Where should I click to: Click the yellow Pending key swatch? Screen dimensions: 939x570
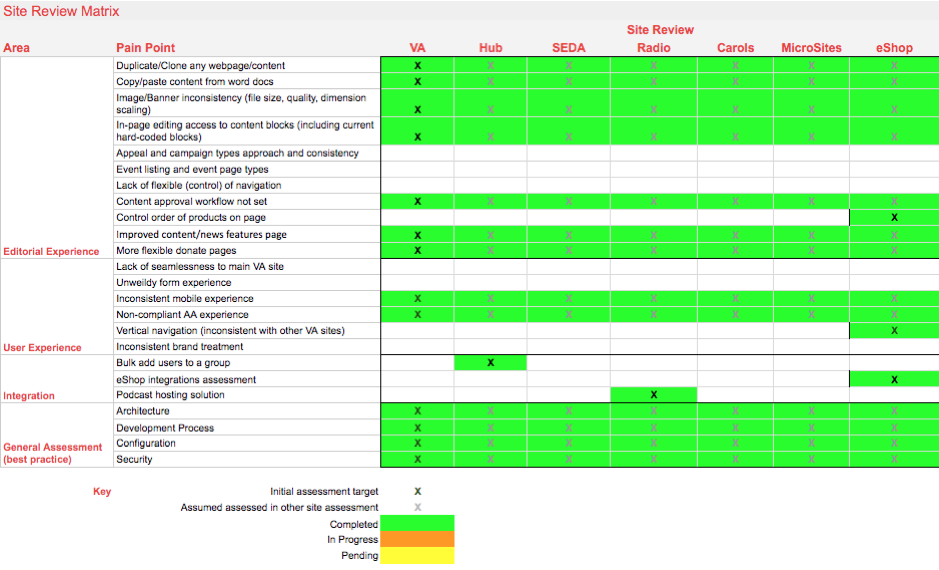(x=417, y=555)
